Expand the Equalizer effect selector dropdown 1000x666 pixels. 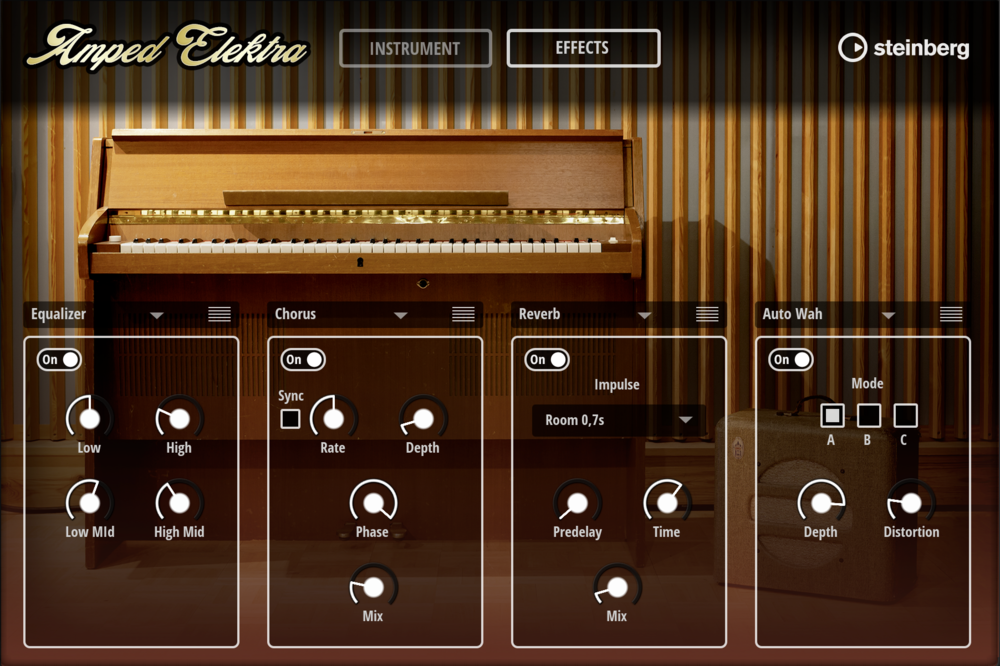click(x=156, y=314)
